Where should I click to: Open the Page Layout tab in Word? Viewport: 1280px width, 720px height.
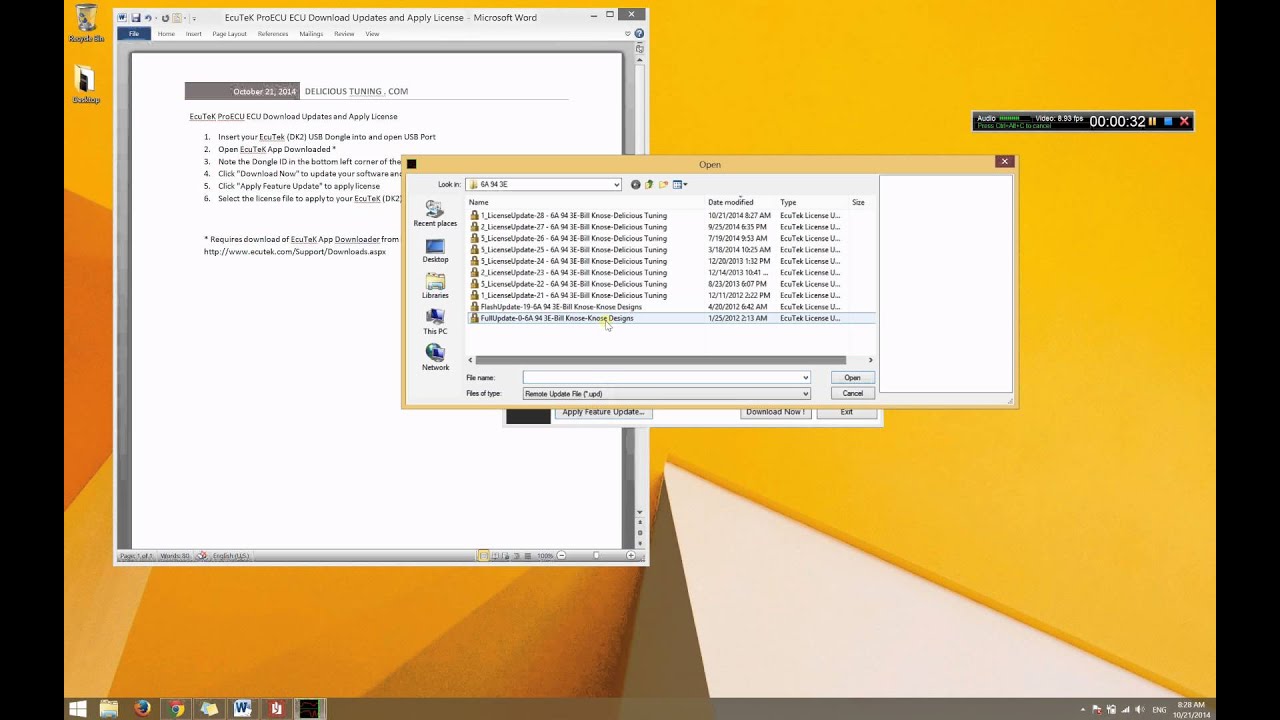click(229, 34)
